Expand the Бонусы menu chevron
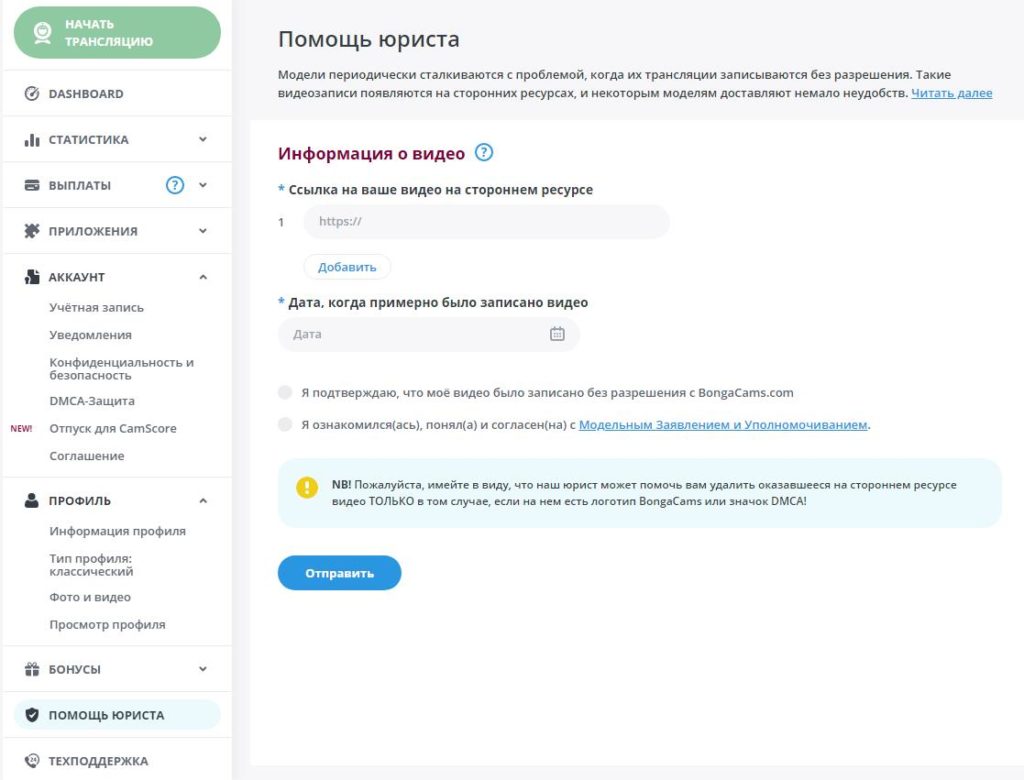 pos(203,669)
